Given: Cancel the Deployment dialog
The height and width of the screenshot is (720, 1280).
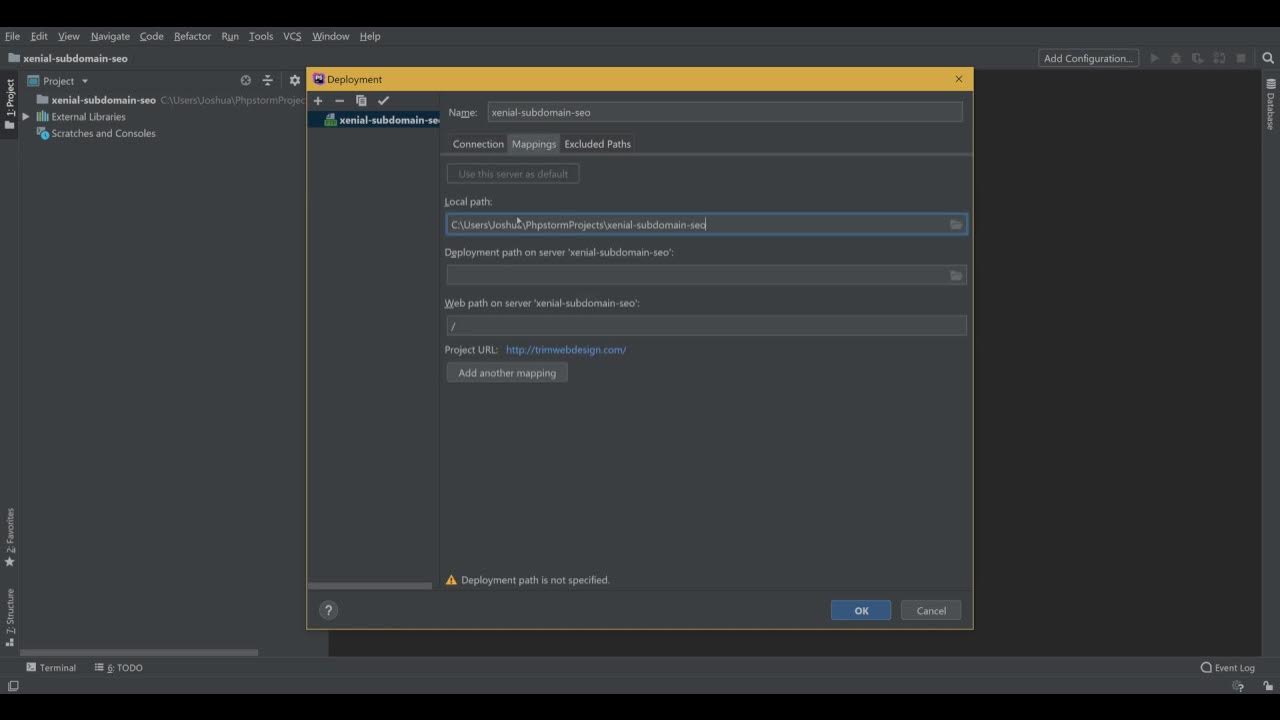Looking at the screenshot, I should [x=931, y=610].
